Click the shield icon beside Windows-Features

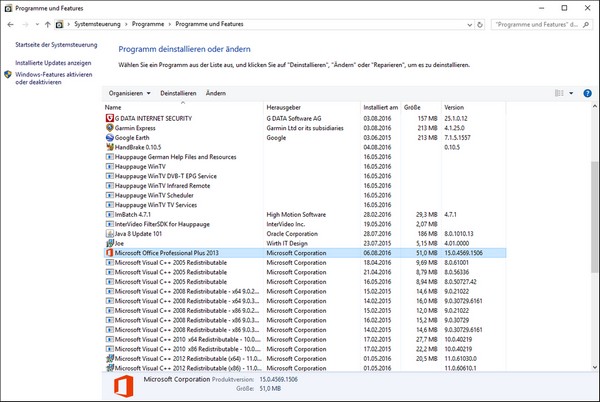[x=8, y=74]
